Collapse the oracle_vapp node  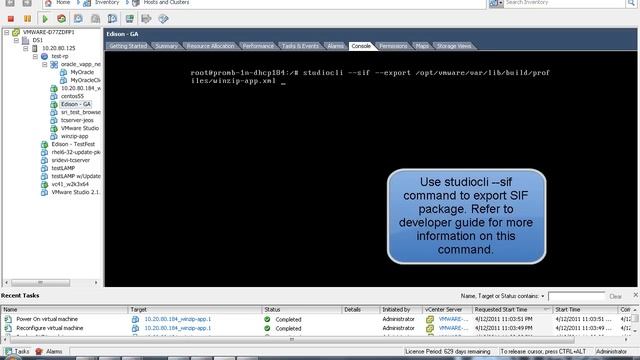coord(44,64)
